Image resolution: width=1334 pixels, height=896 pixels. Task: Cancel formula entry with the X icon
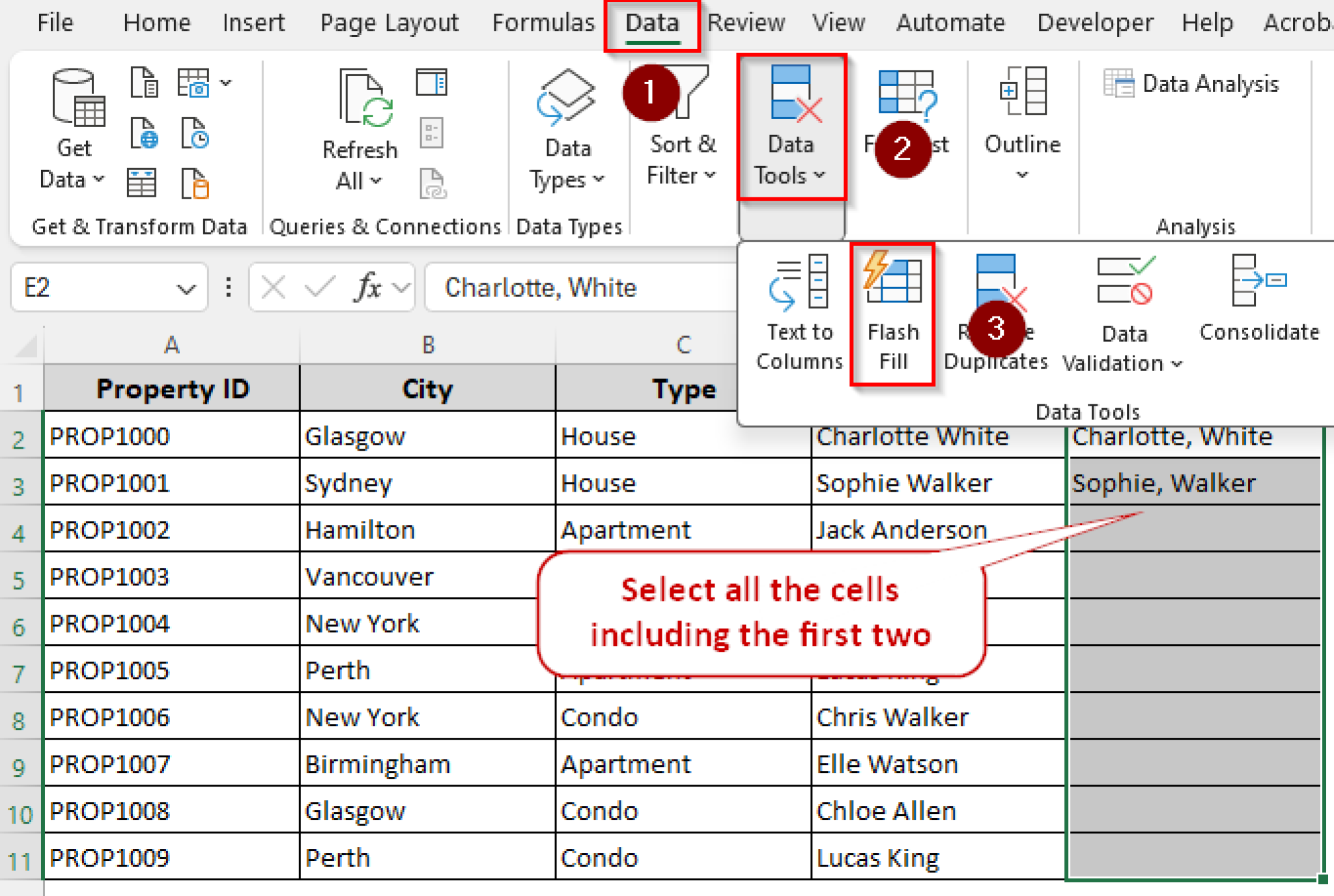coord(274,287)
